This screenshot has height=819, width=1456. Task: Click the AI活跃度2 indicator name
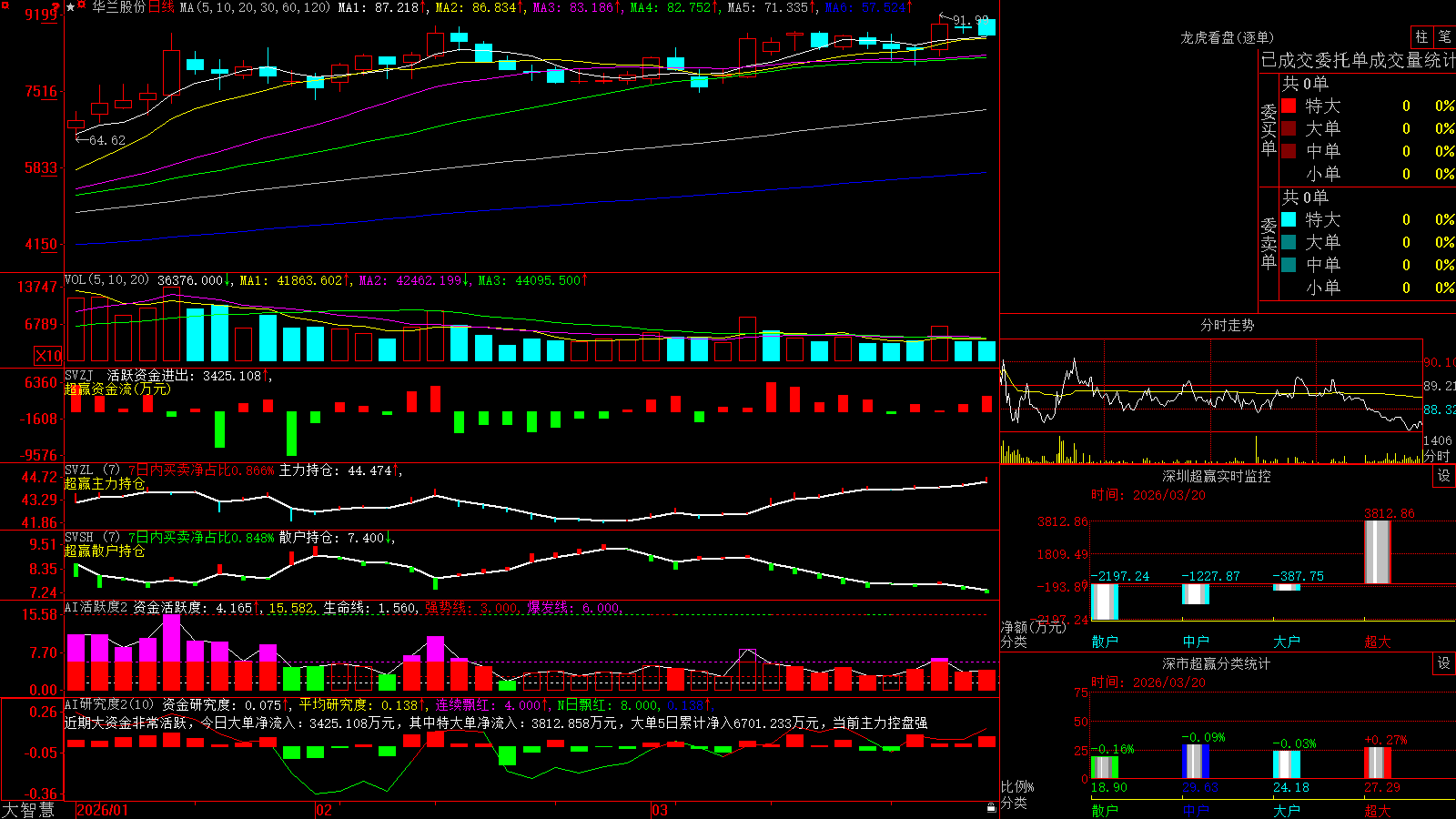pos(96,607)
